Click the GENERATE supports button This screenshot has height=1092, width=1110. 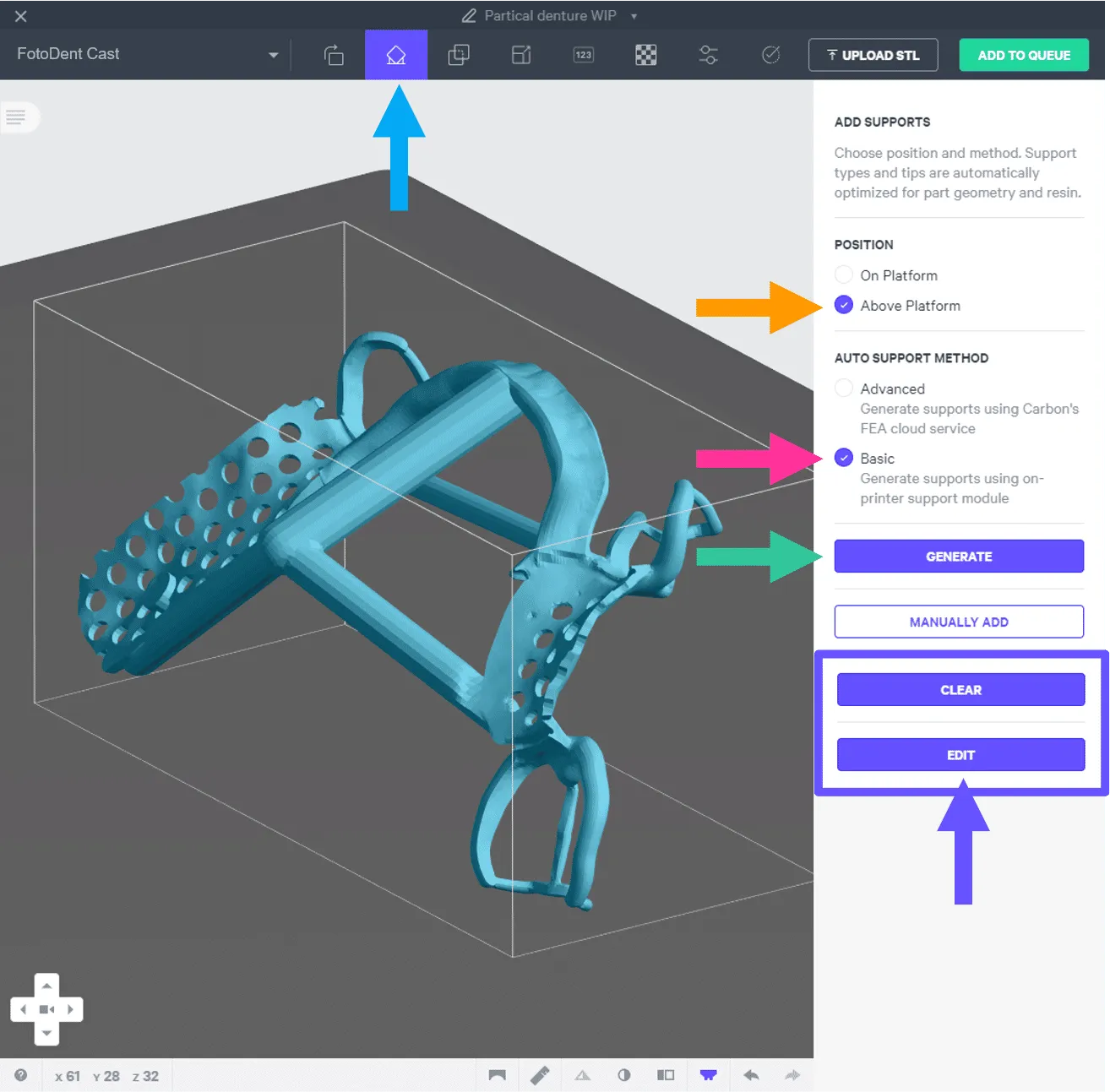click(x=959, y=557)
